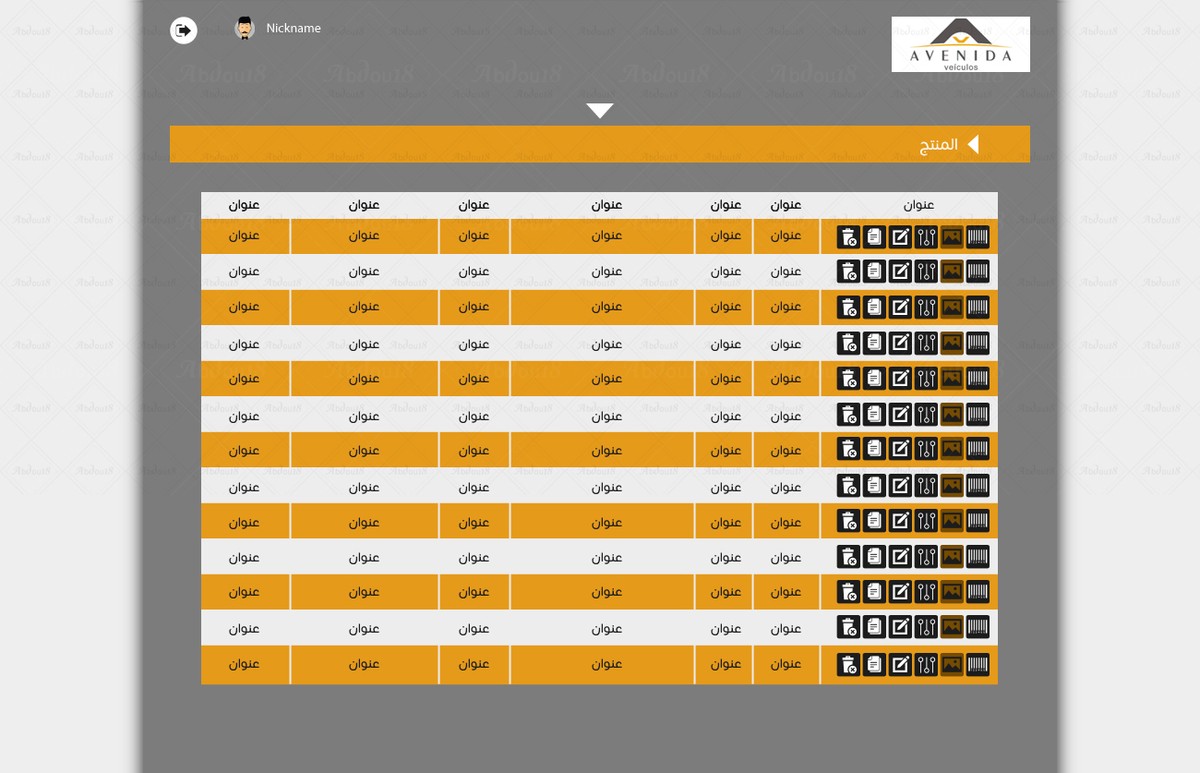This screenshot has width=1200, height=773.
Task: Collapse the المنتج section arrow
Action: (x=972, y=145)
